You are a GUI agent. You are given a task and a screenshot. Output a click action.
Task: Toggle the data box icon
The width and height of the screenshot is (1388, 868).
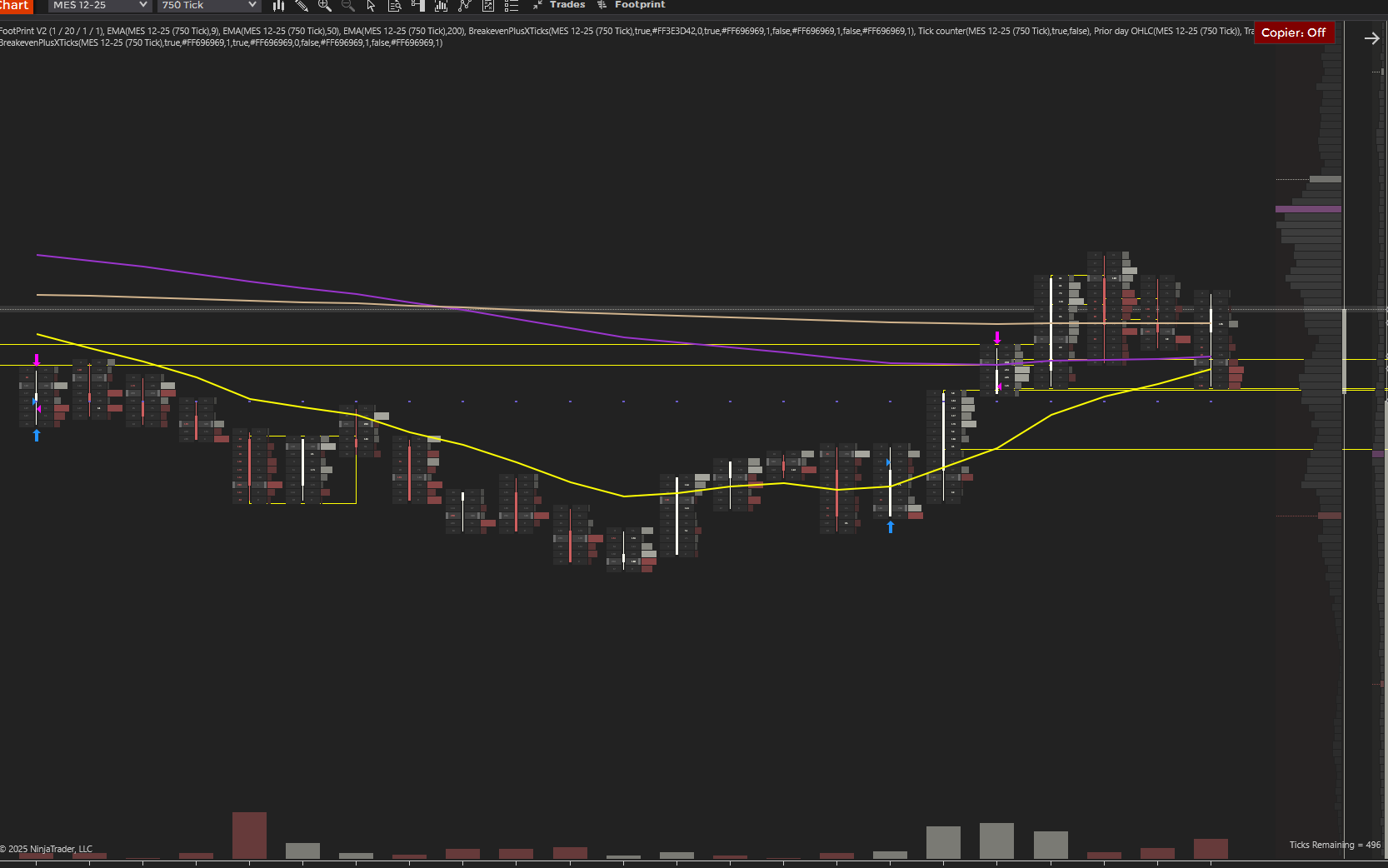coord(395,5)
